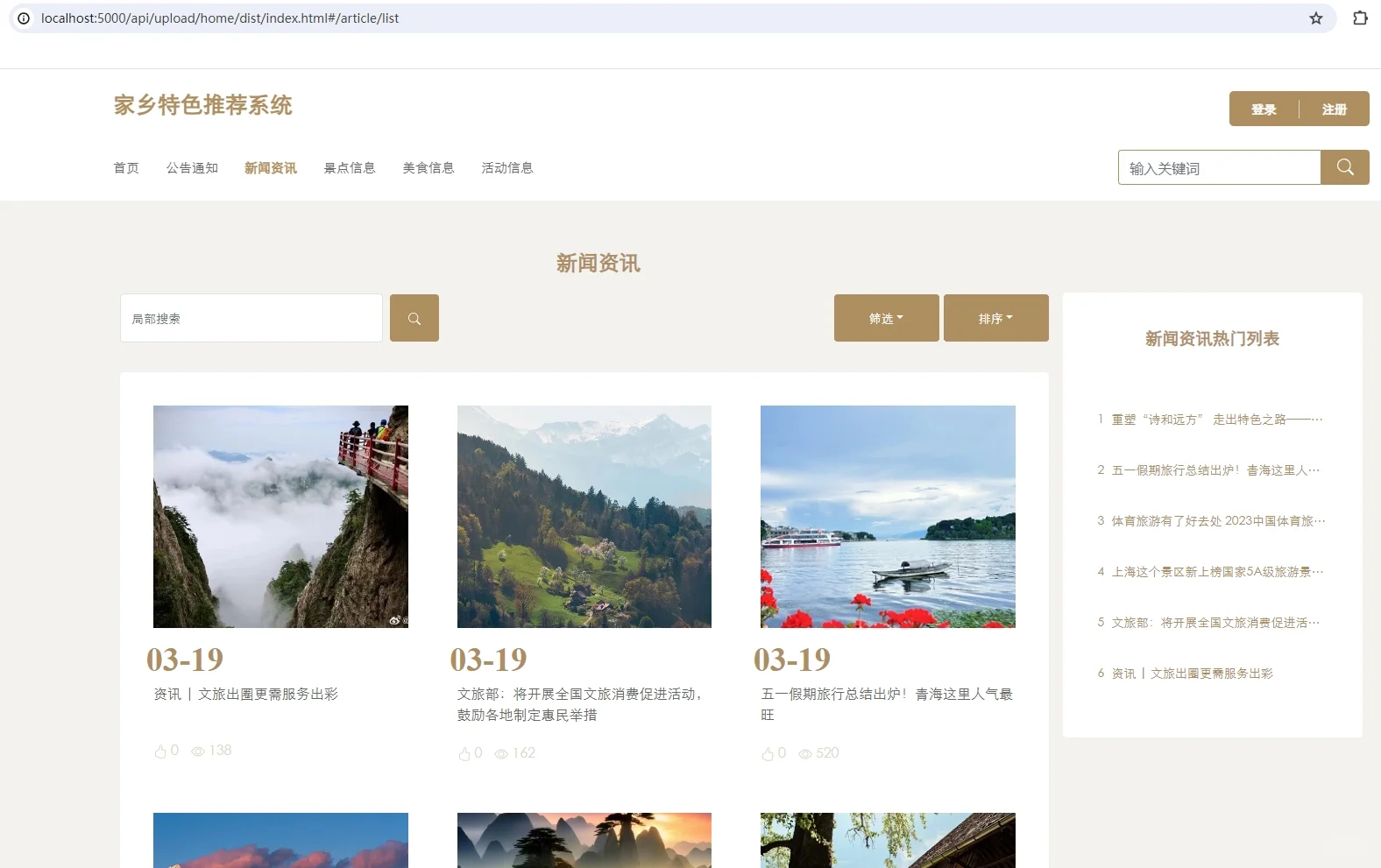Screen dimensions: 1381x868
Task: Click the 家乡特色推荐系统 site title
Action: pyautogui.click(x=203, y=105)
